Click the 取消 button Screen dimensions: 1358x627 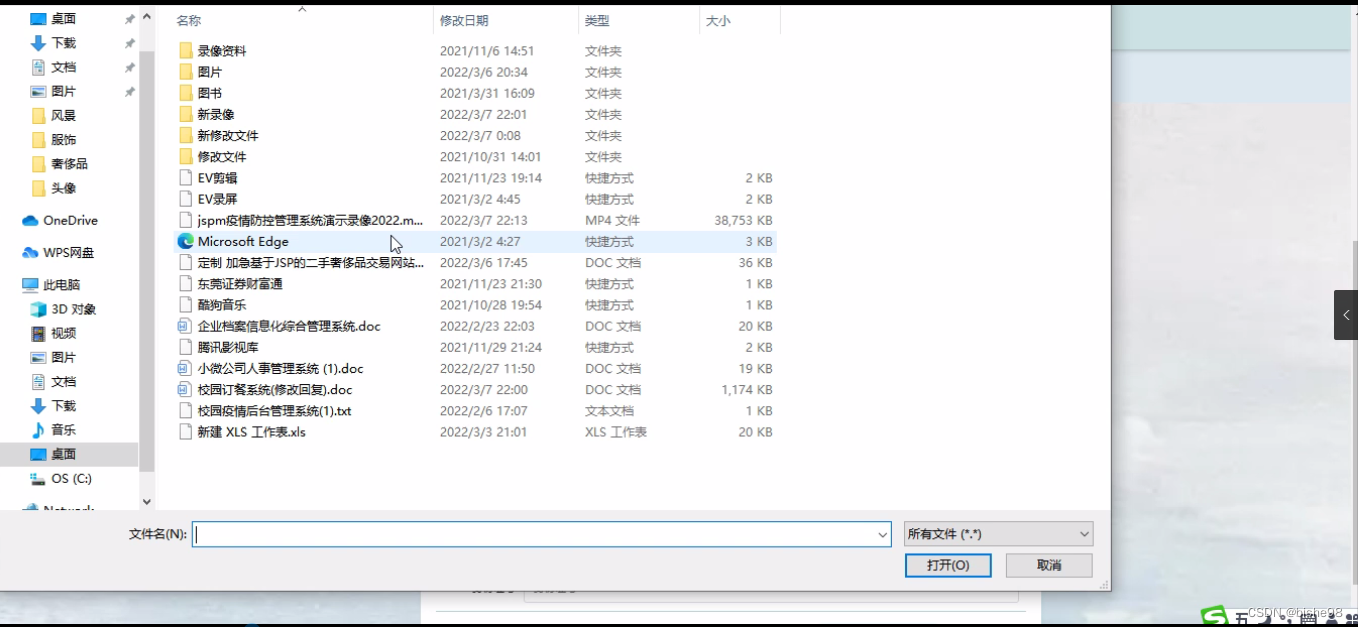coord(1048,565)
